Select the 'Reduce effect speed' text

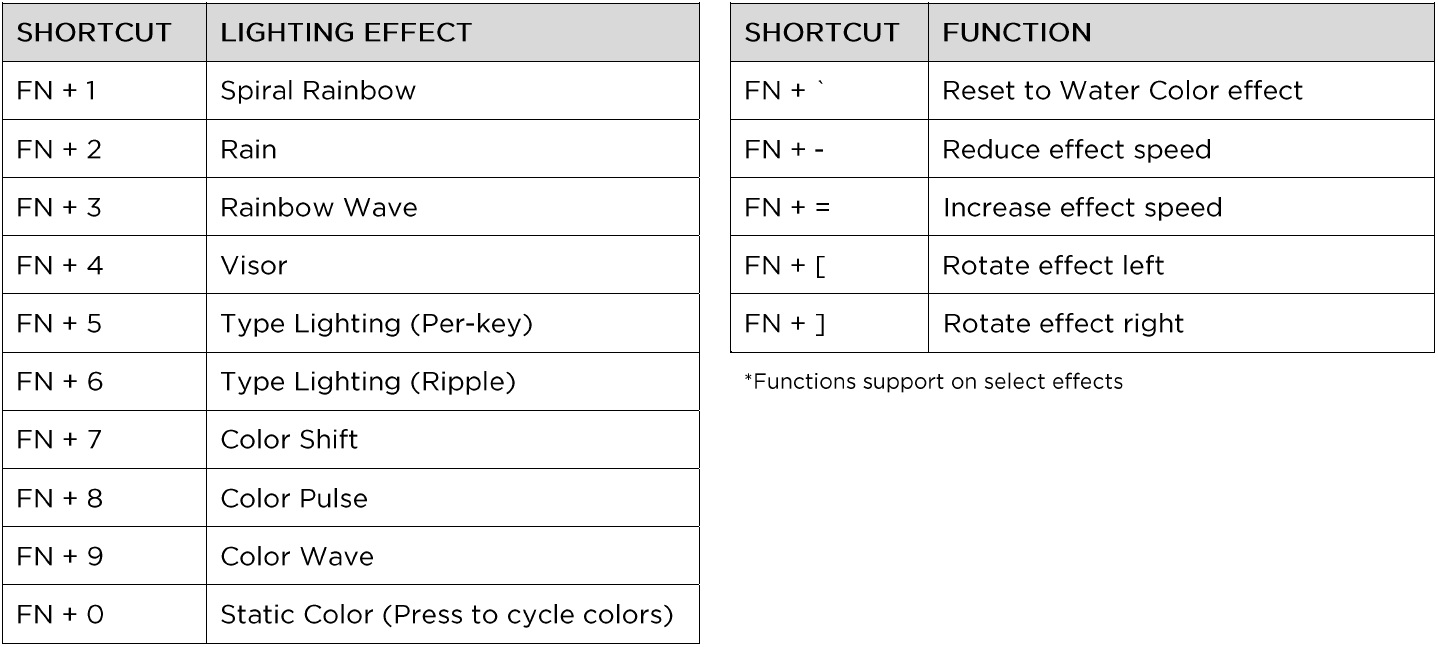point(1076,149)
